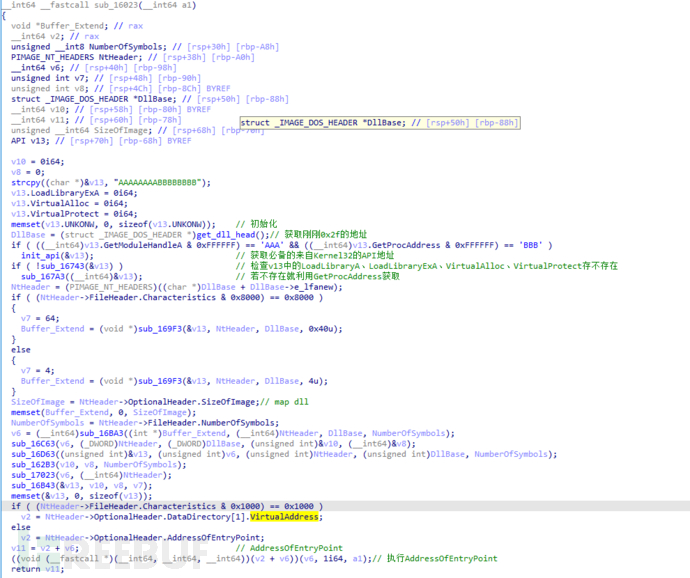
Task: Click the yellow DllBase tooltip popup
Action: click(380, 123)
